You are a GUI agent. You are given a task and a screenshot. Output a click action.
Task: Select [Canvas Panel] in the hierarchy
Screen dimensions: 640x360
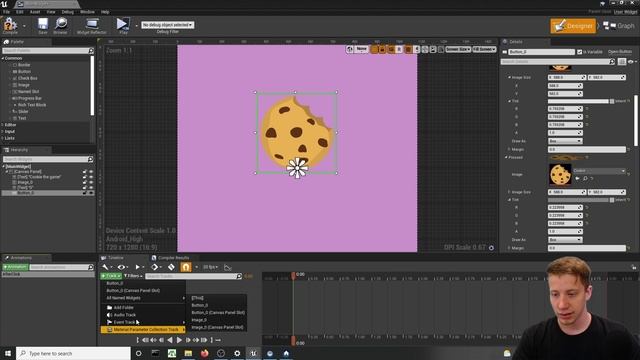point(28,172)
